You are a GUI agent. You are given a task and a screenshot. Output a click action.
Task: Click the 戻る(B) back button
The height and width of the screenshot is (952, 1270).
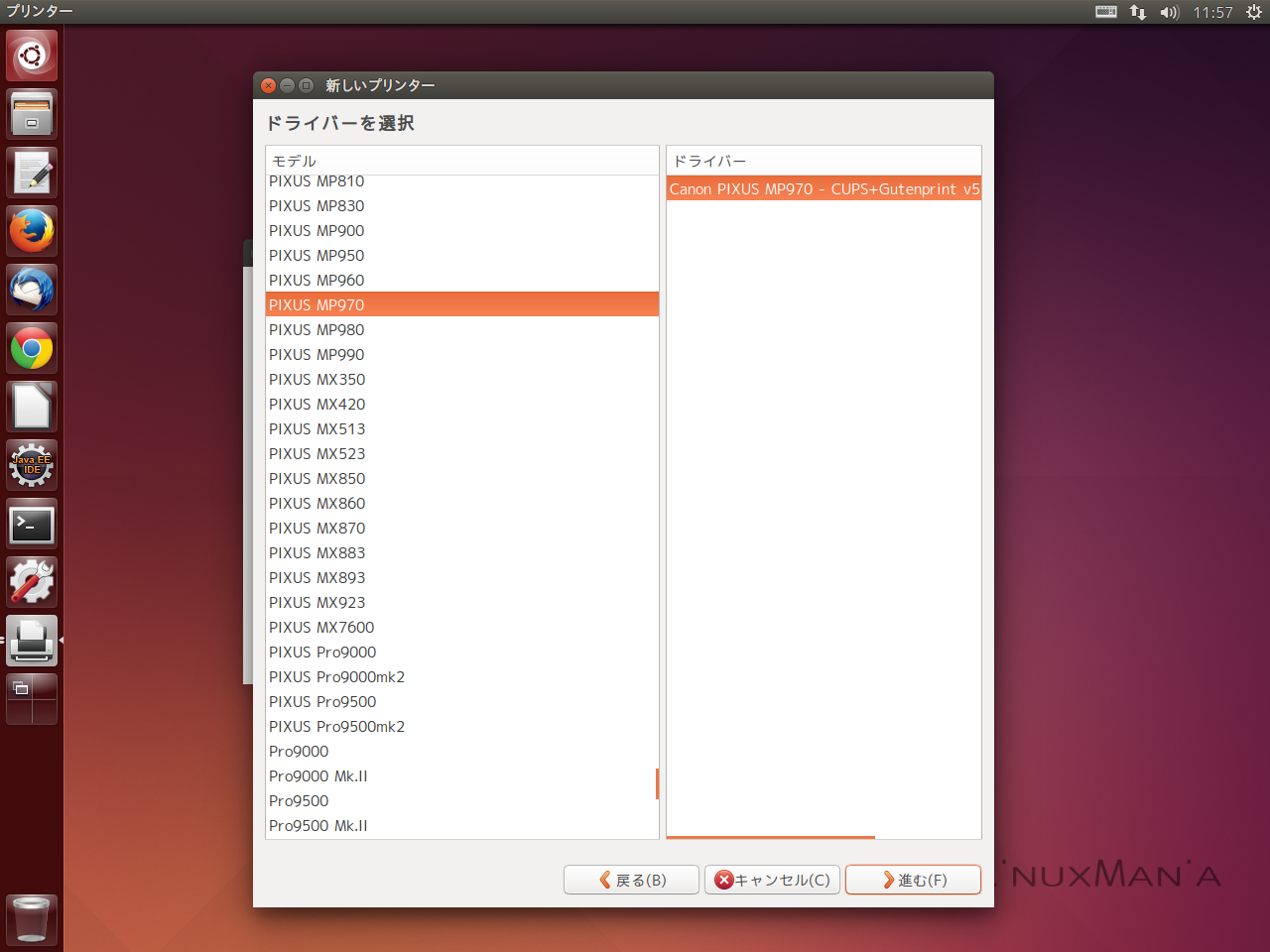click(x=631, y=880)
